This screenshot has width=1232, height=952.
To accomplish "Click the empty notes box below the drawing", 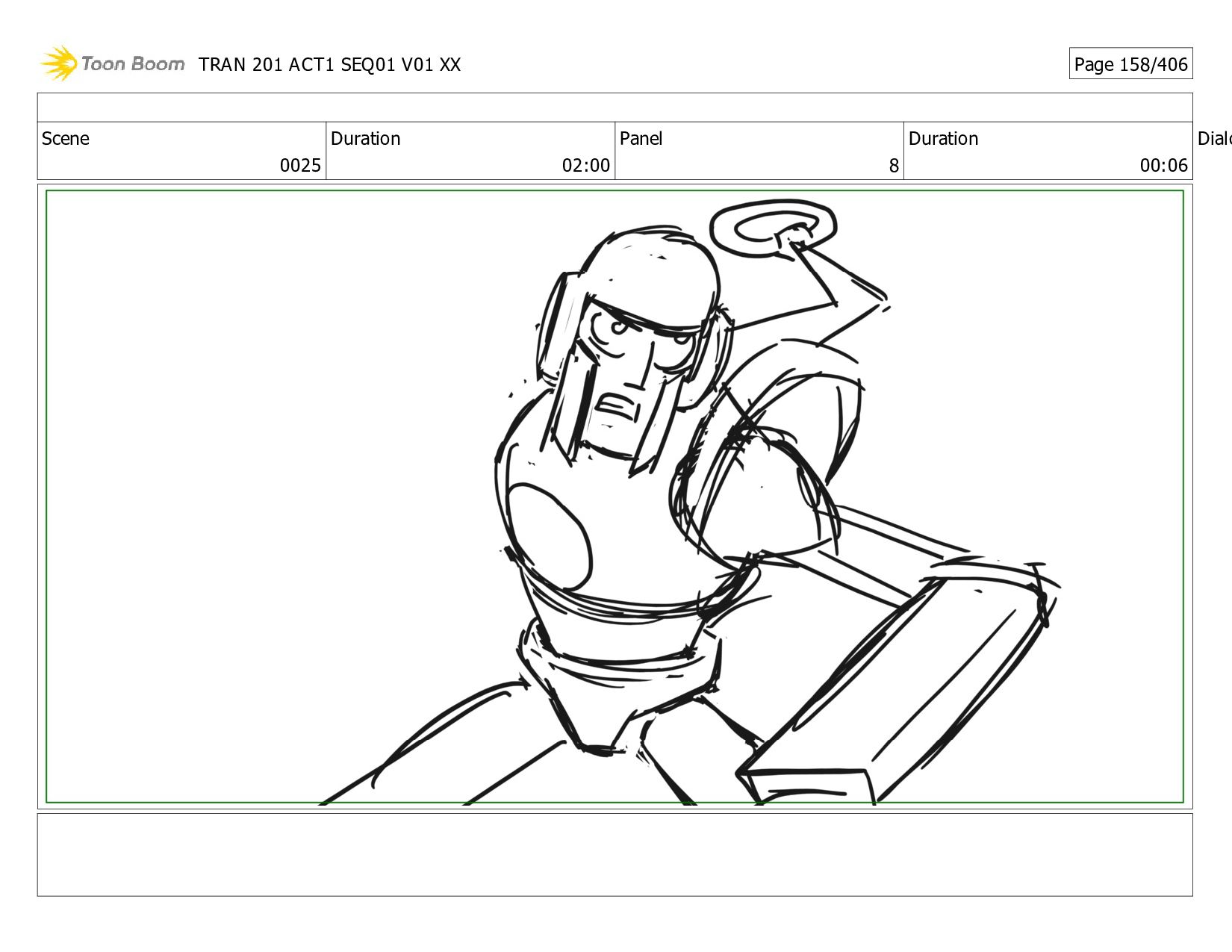I will click(615, 854).
